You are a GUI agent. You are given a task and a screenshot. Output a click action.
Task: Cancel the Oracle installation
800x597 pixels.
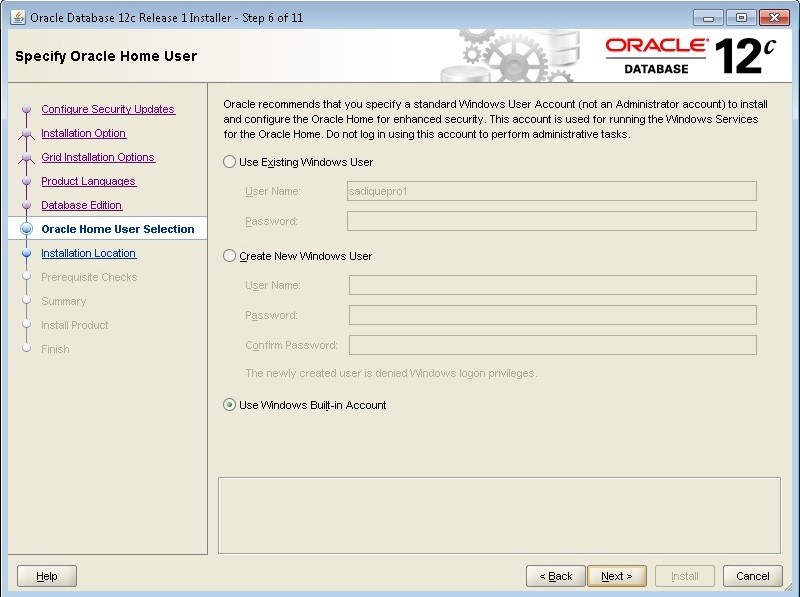click(x=753, y=576)
